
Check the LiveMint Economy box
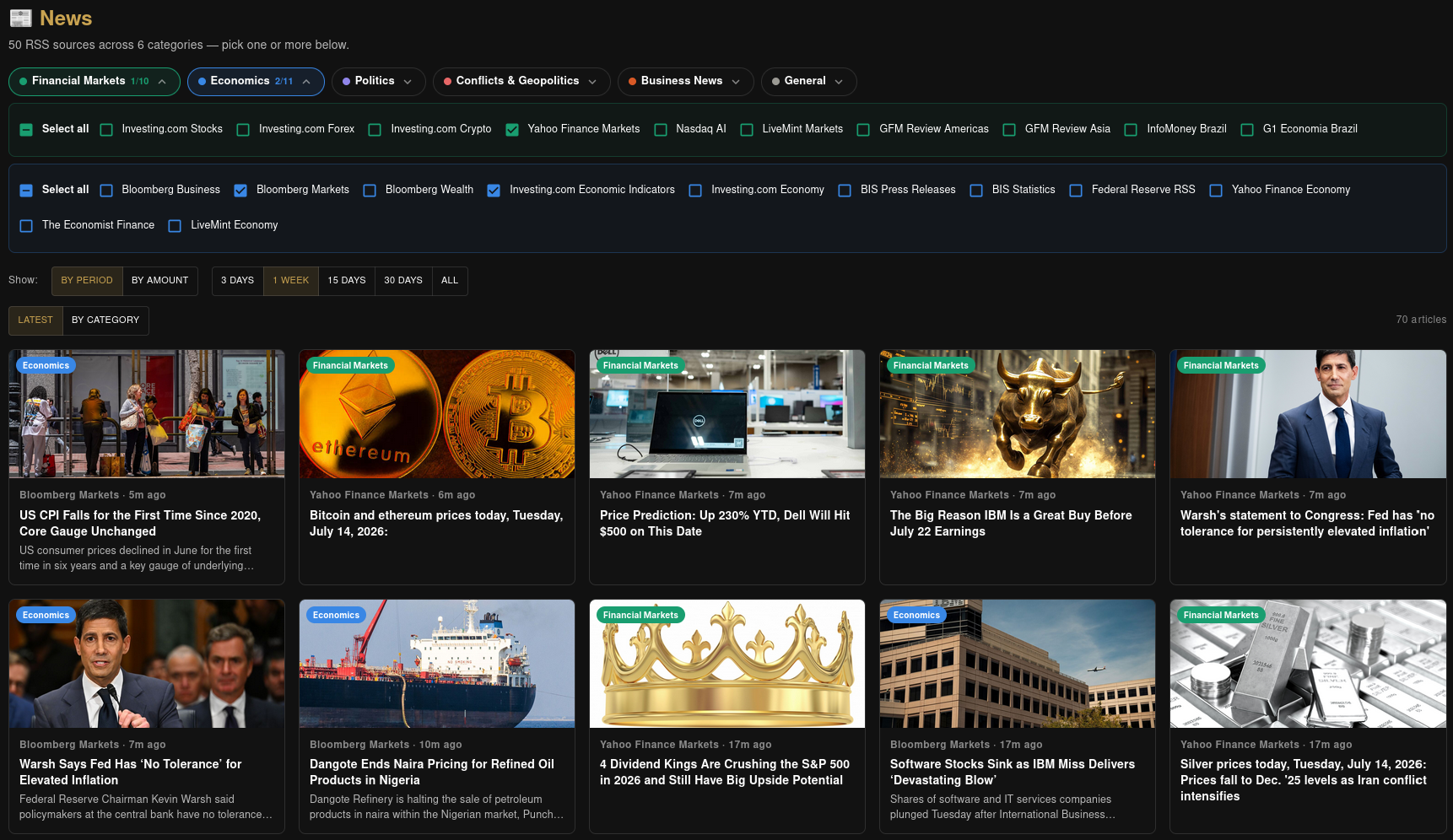(x=175, y=225)
